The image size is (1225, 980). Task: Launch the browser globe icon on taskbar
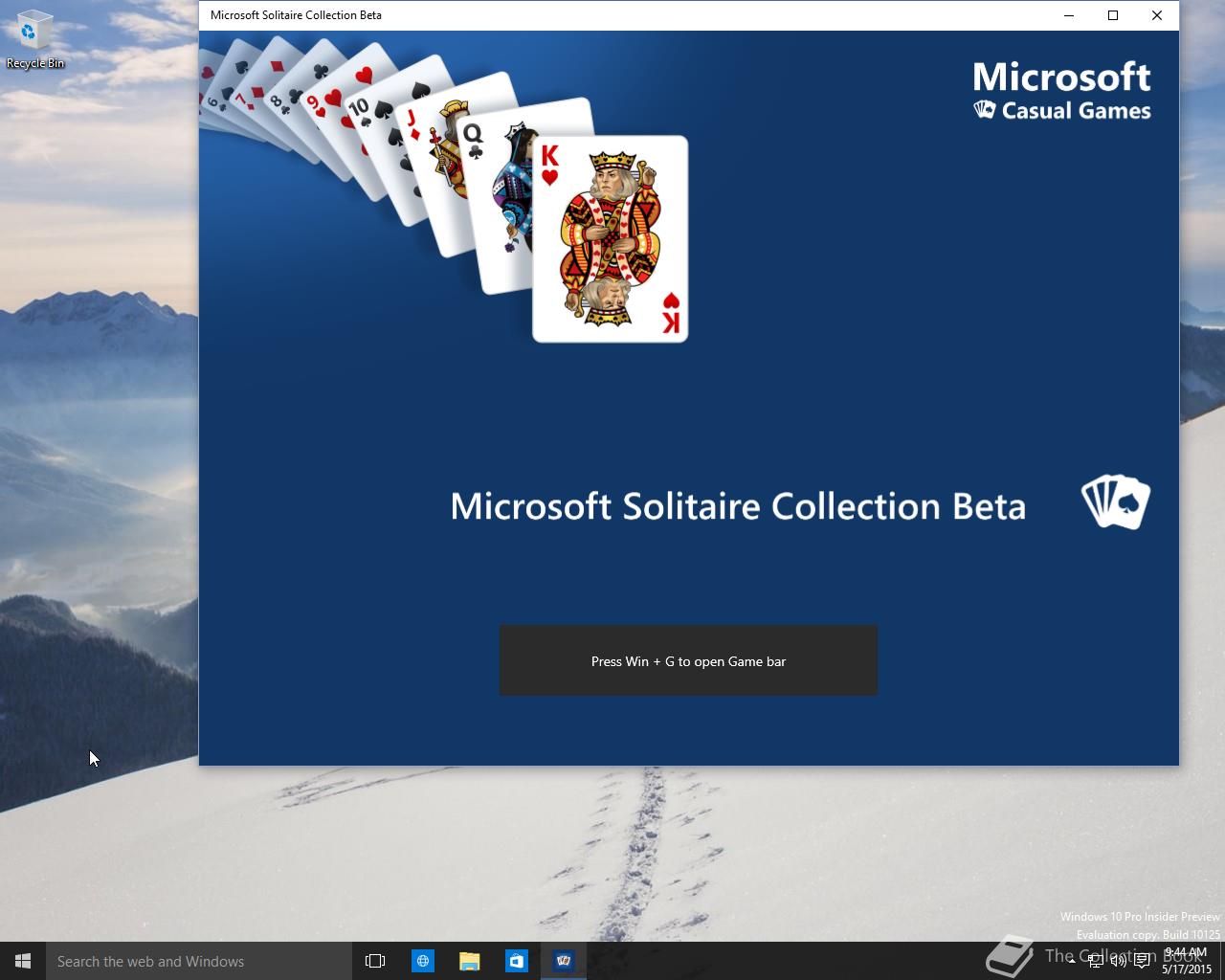(x=422, y=961)
